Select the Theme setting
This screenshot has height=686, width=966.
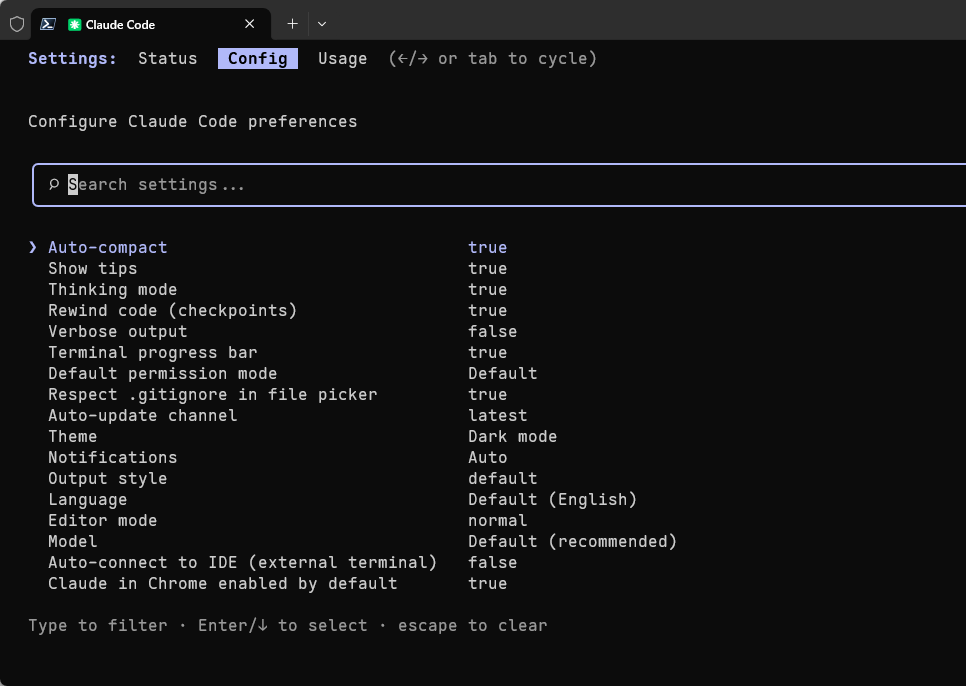(73, 436)
